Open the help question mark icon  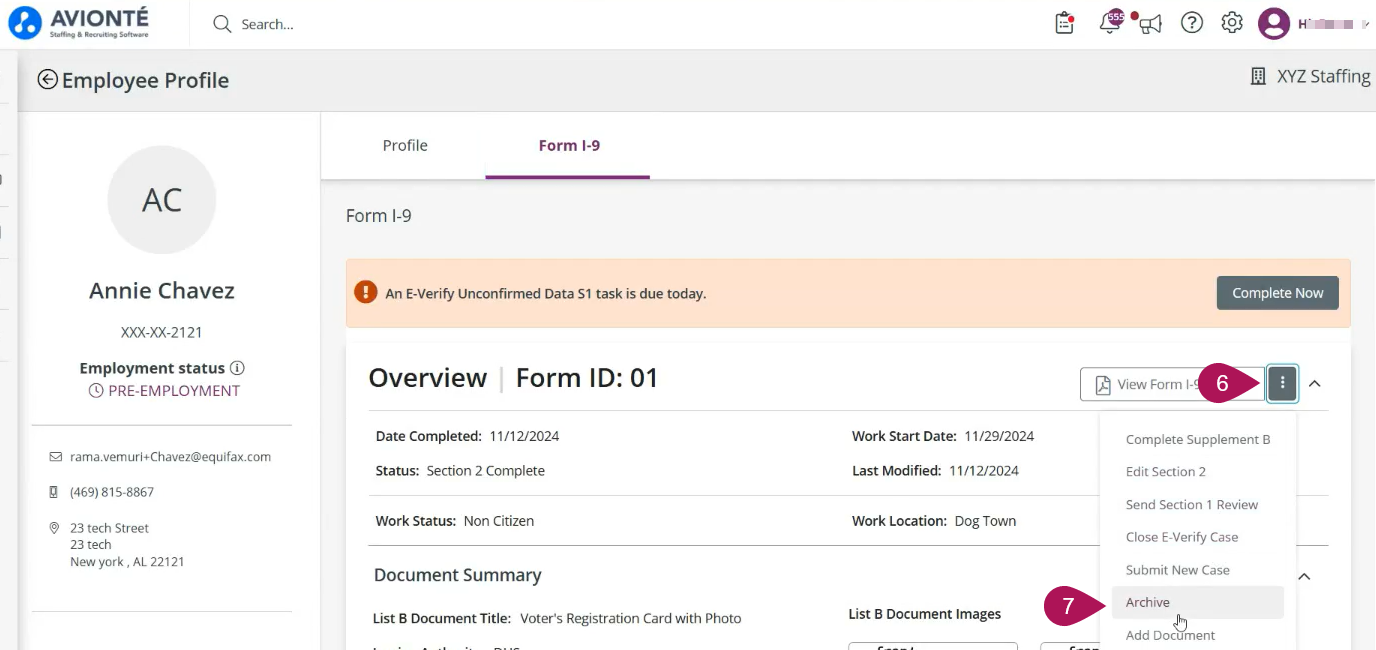tap(1192, 23)
